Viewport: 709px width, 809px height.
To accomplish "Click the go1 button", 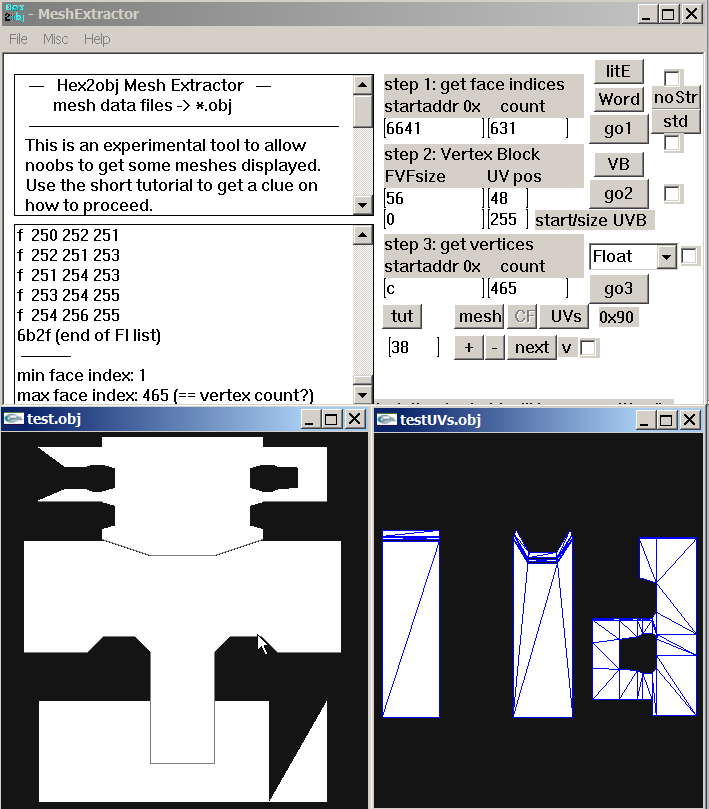I will tap(618, 128).
